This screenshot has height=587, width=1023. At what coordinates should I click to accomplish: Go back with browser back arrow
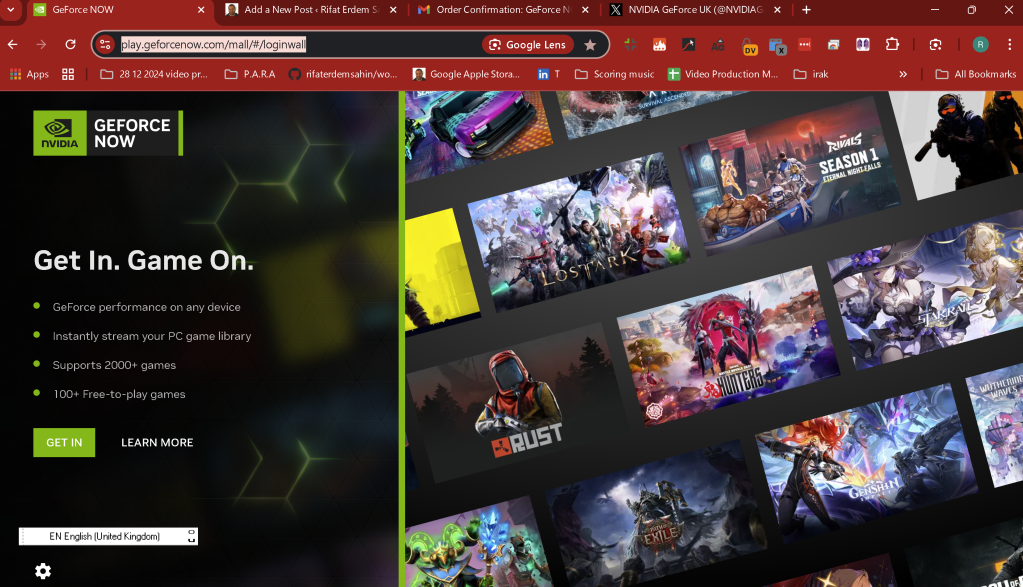pyautogui.click(x=12, y=44)
